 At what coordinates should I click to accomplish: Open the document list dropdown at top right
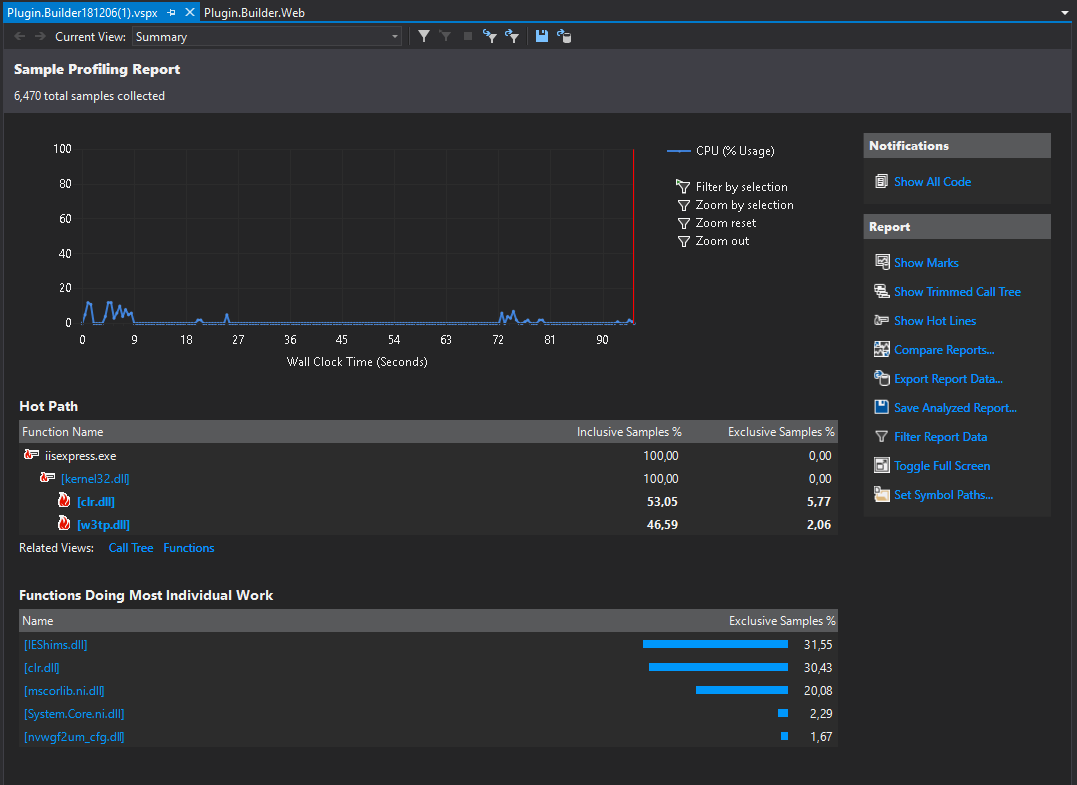(x=1066, y=12)
